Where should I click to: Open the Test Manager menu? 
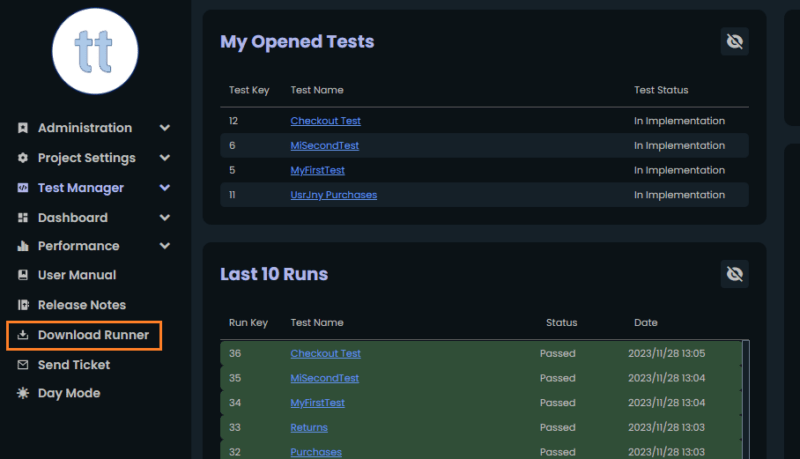tap(81, 188)
